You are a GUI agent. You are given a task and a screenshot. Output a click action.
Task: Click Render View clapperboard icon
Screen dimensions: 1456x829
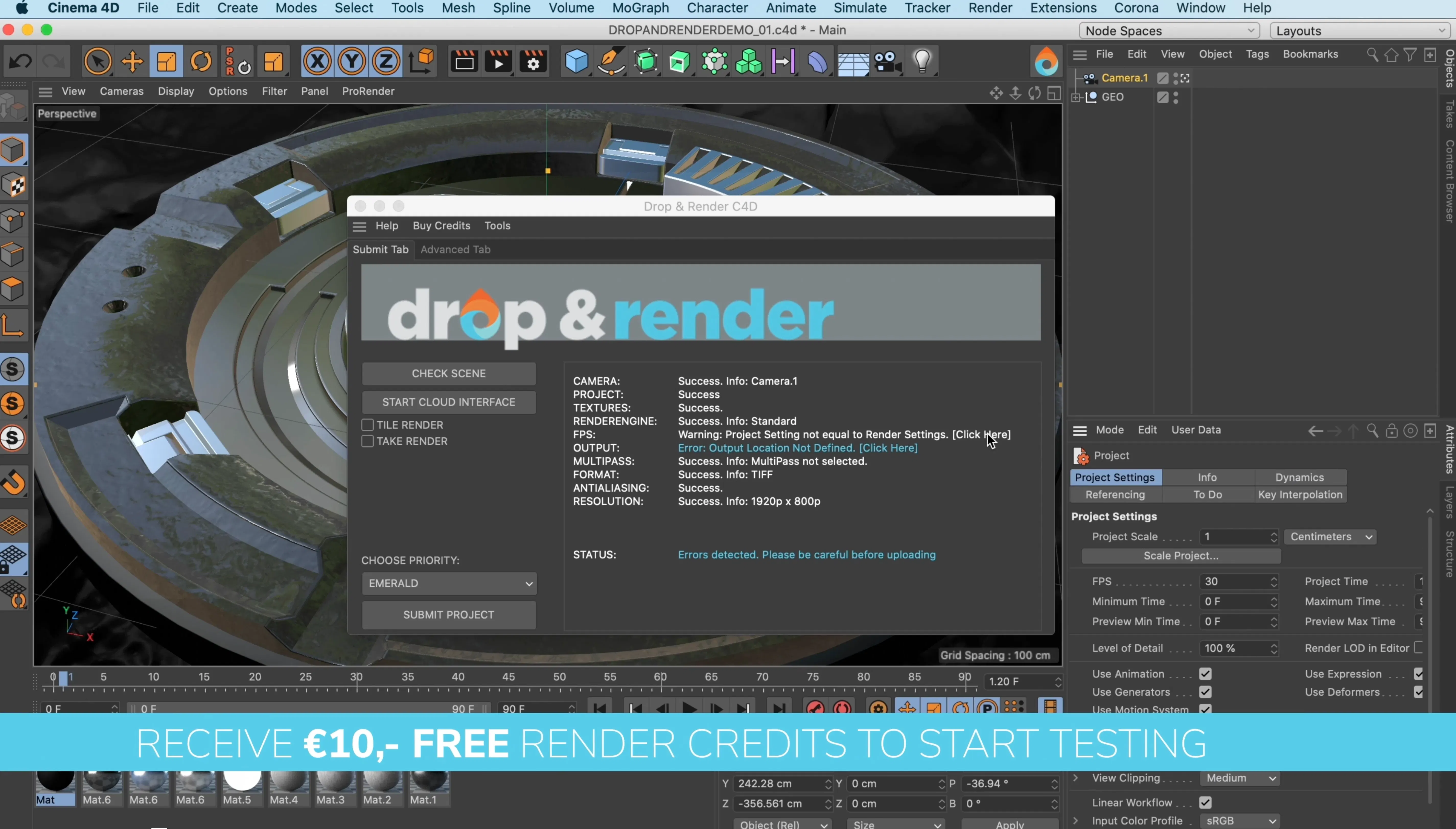point(464,61)
